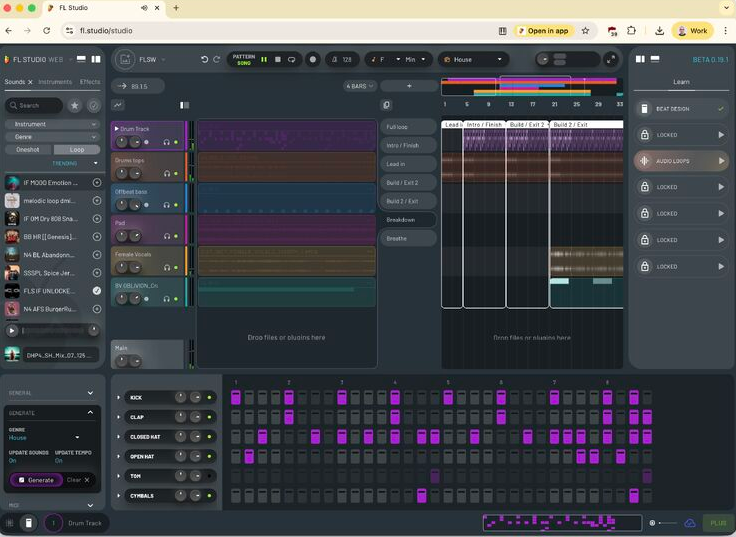Enter fullscreen with the expand arrows icon
Viewport: 736px width, 537px height.
tap(611, 60)
